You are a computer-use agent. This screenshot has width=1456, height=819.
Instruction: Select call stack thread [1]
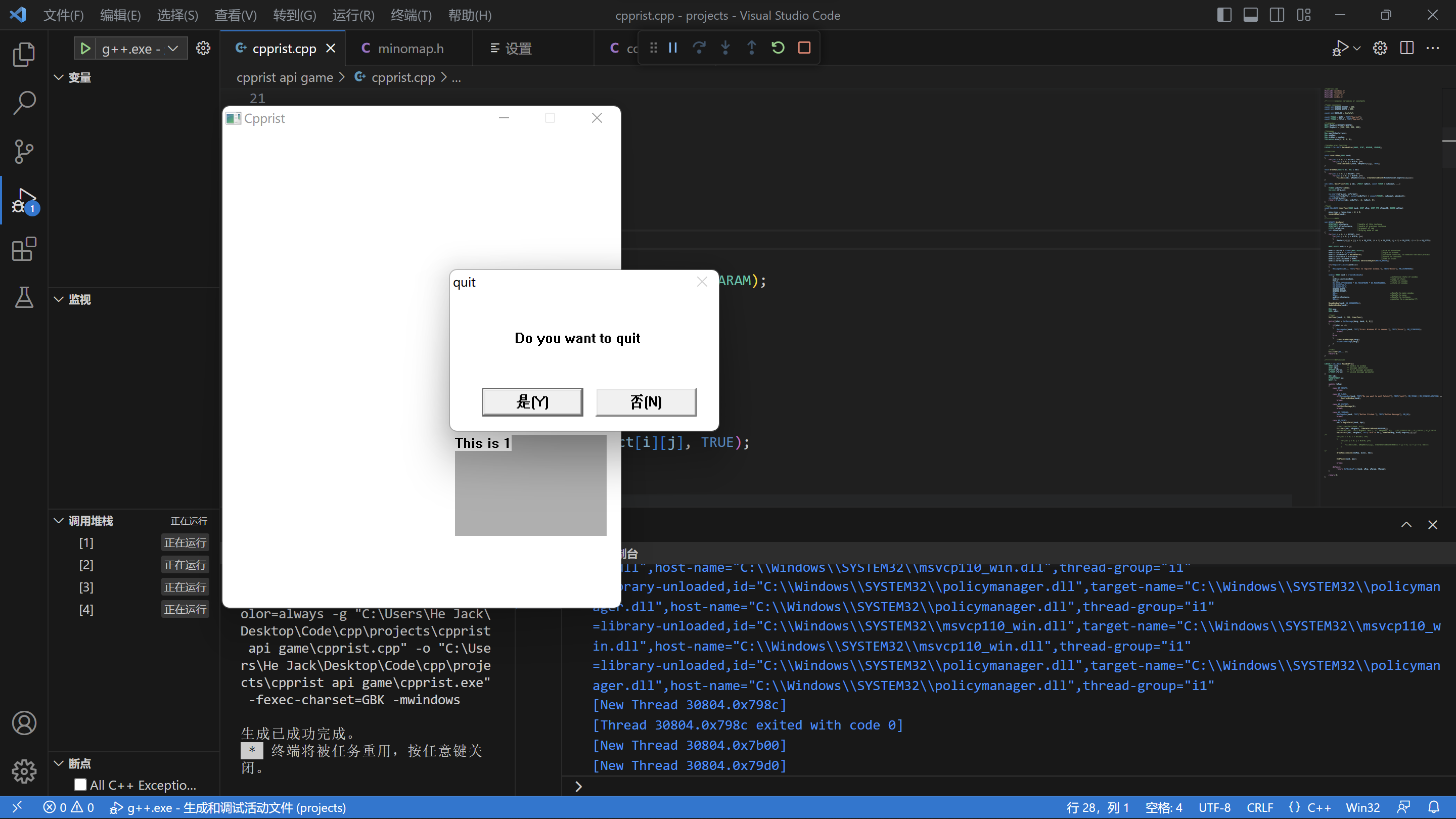click(133, 542)
